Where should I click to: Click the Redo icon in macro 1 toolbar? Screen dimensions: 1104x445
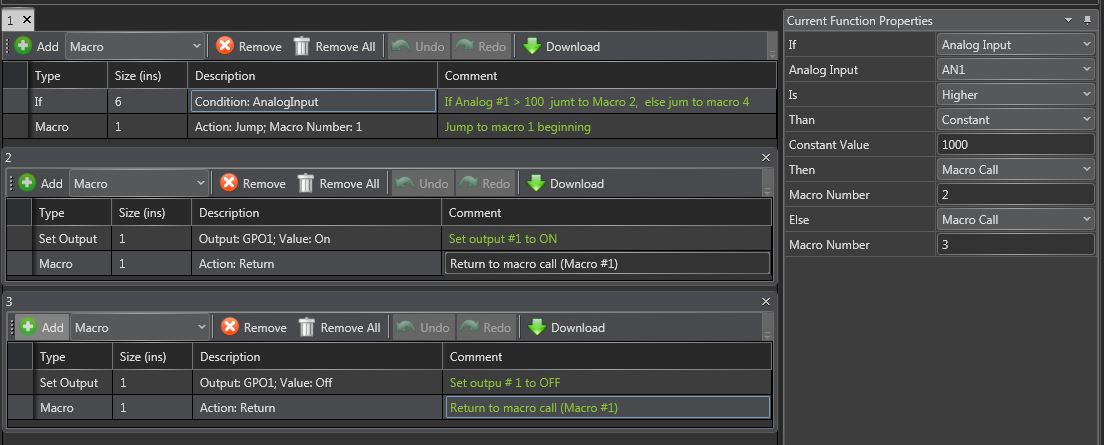[x=465, y=46]
